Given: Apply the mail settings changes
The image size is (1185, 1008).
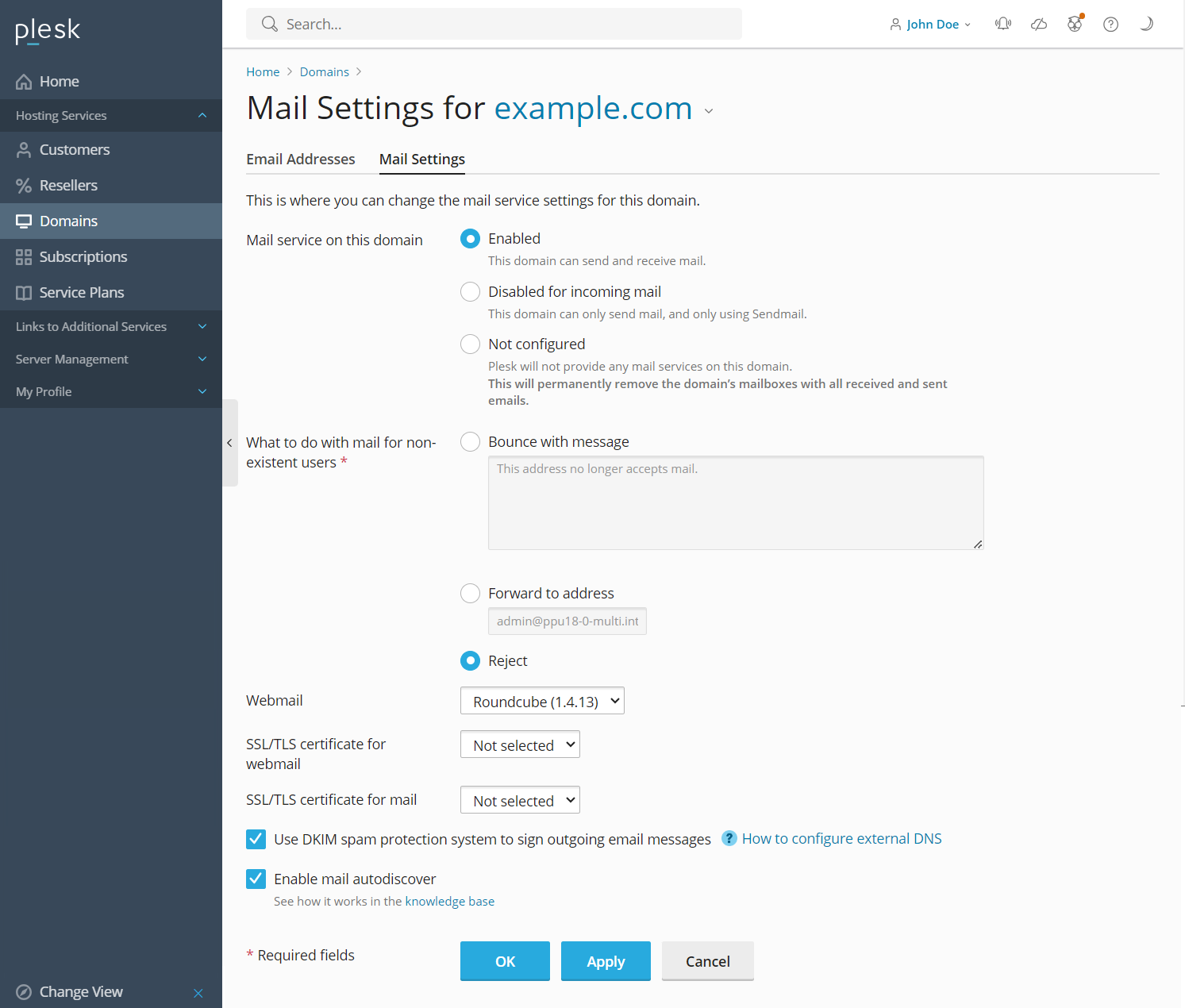Looking at the screenshot, I should [605, 961].
